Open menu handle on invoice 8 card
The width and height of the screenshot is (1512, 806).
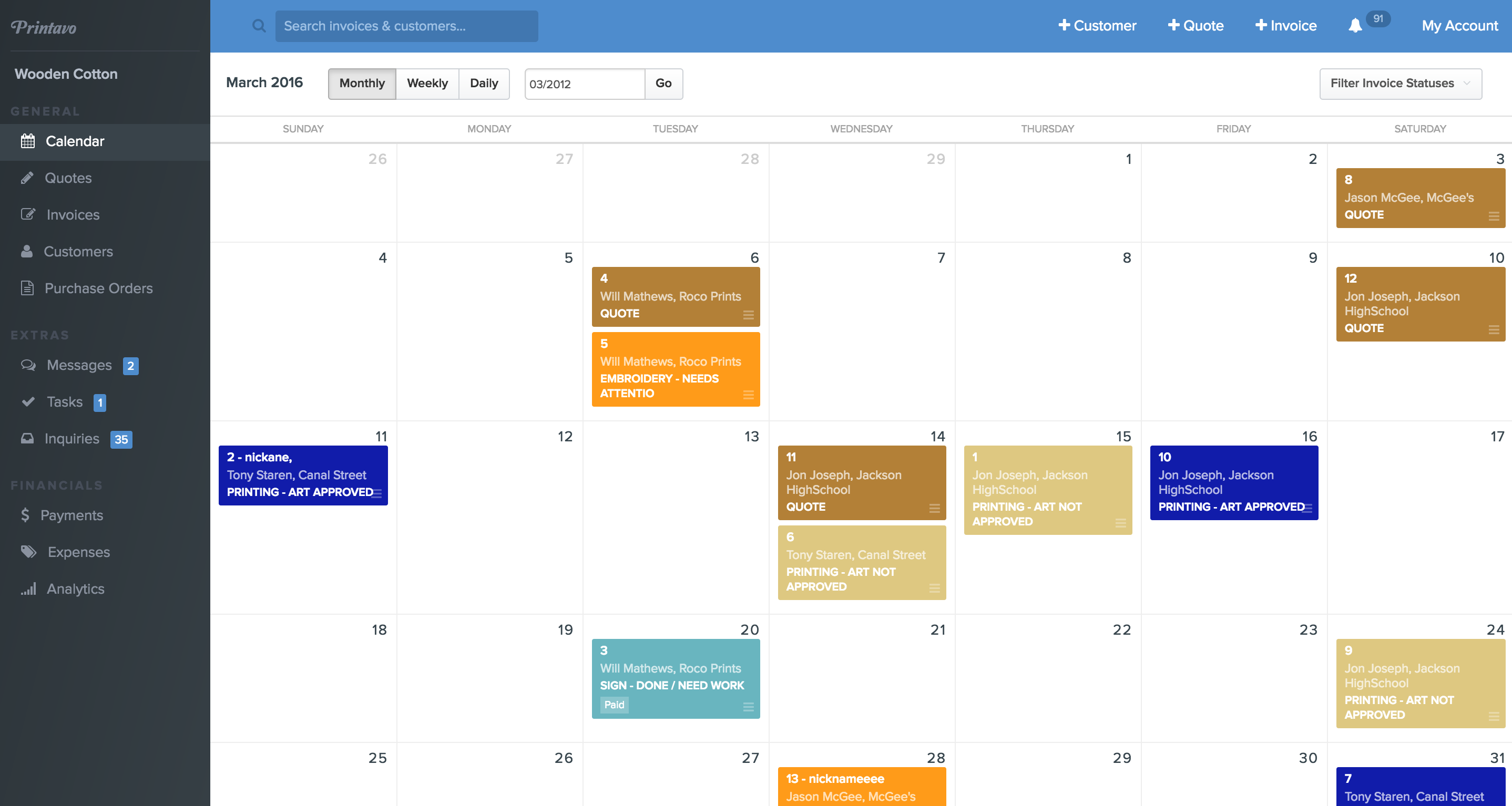coord(1494,216)
